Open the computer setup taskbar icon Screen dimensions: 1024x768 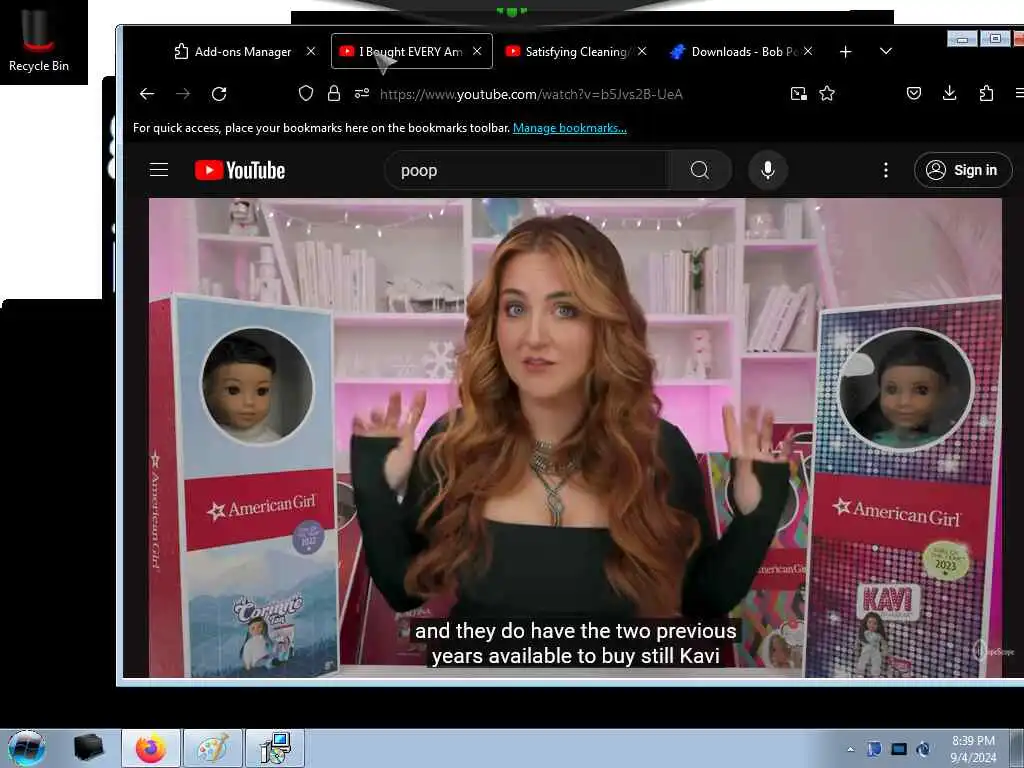pos(275,748)
